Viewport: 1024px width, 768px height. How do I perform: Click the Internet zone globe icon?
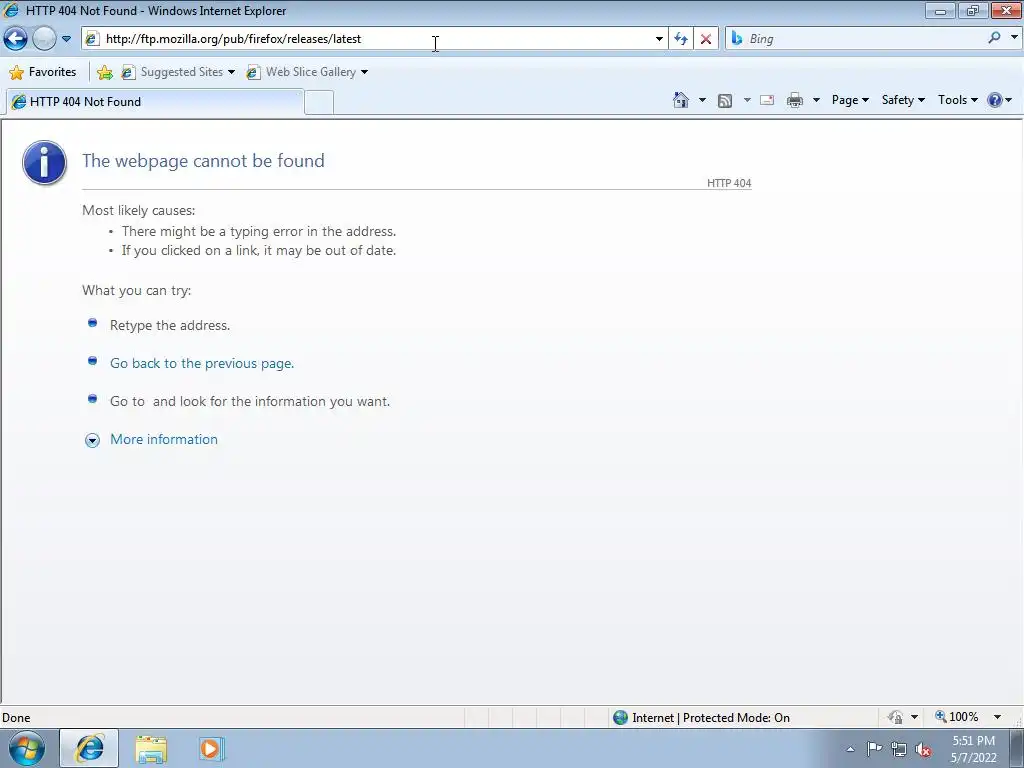coord(620,718)
